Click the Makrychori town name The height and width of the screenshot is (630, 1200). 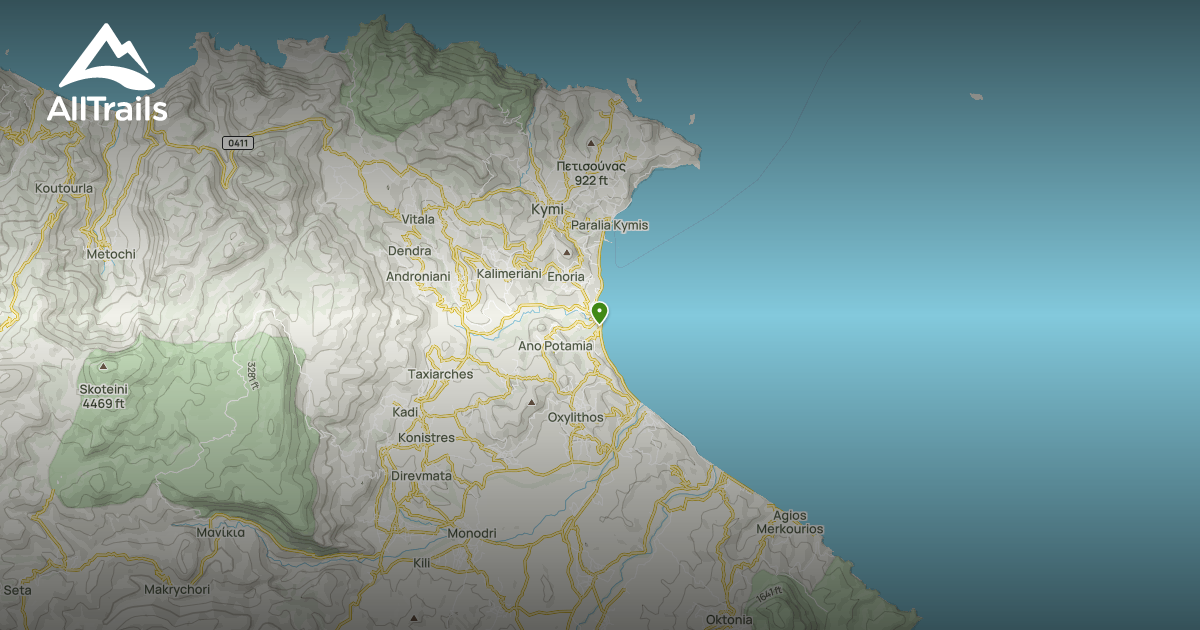(x=178, y=591)
